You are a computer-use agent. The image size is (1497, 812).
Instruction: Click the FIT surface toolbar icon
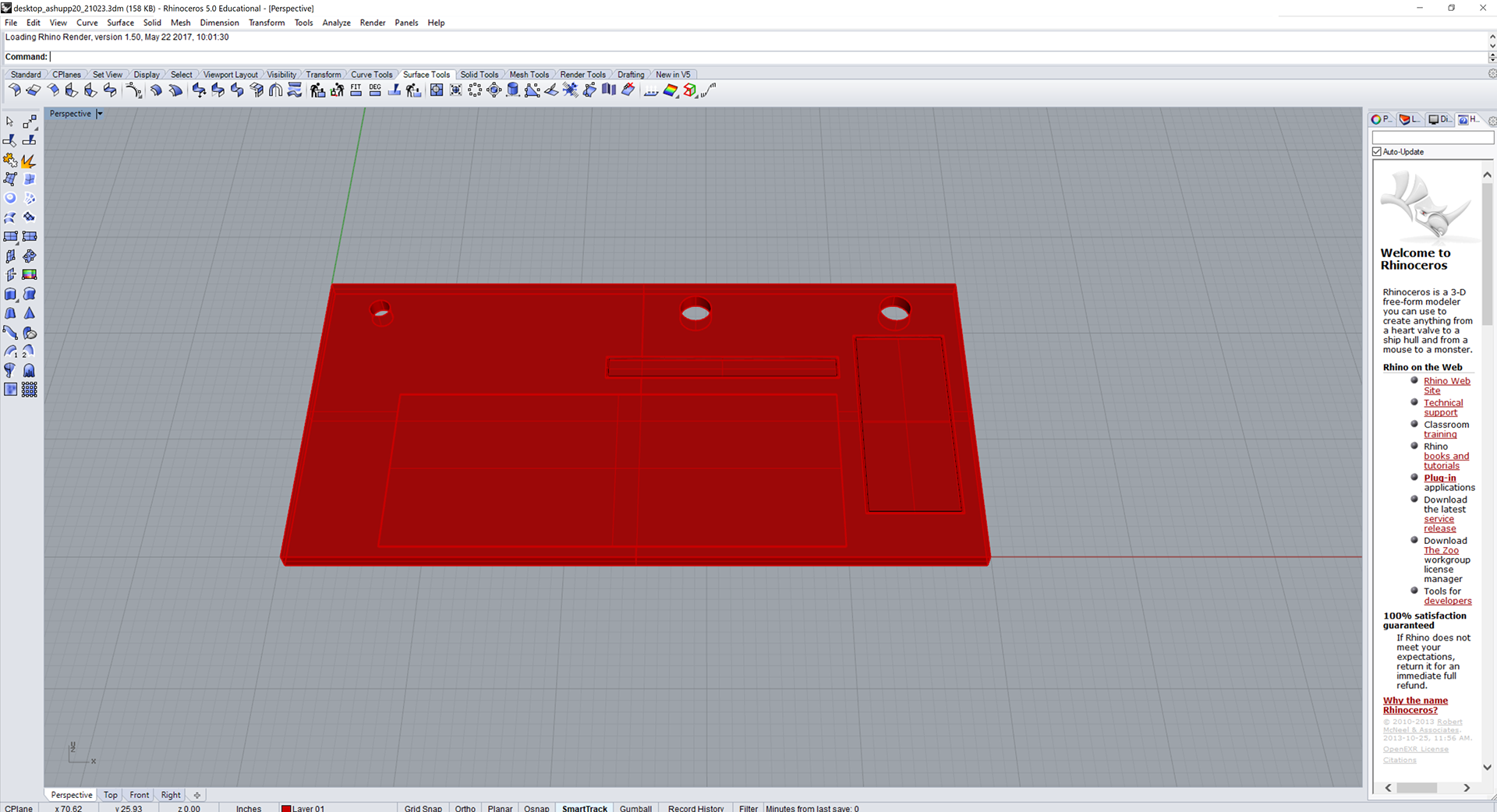[356, 90]
